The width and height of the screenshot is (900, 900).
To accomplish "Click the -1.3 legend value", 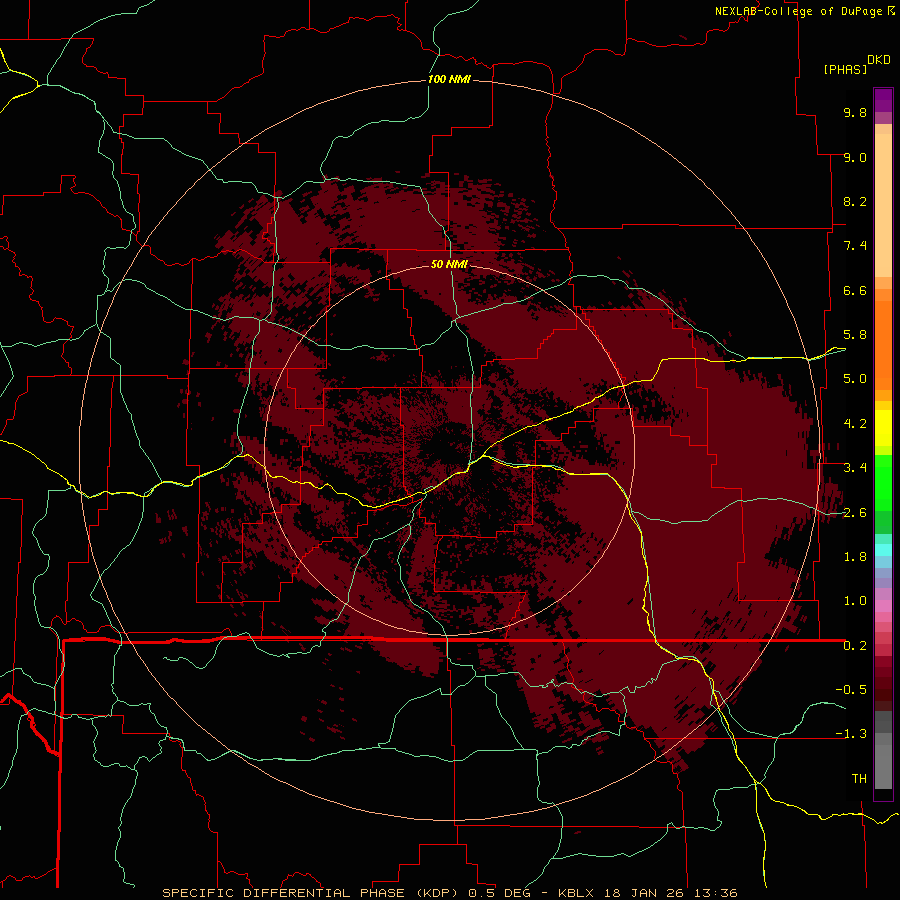I will pos(851,734).
